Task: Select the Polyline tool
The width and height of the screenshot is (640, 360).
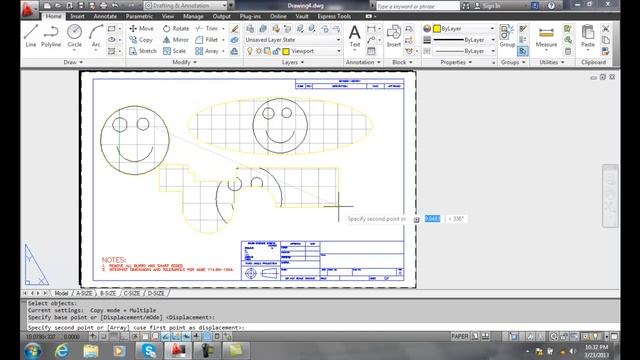Action: 51,36
